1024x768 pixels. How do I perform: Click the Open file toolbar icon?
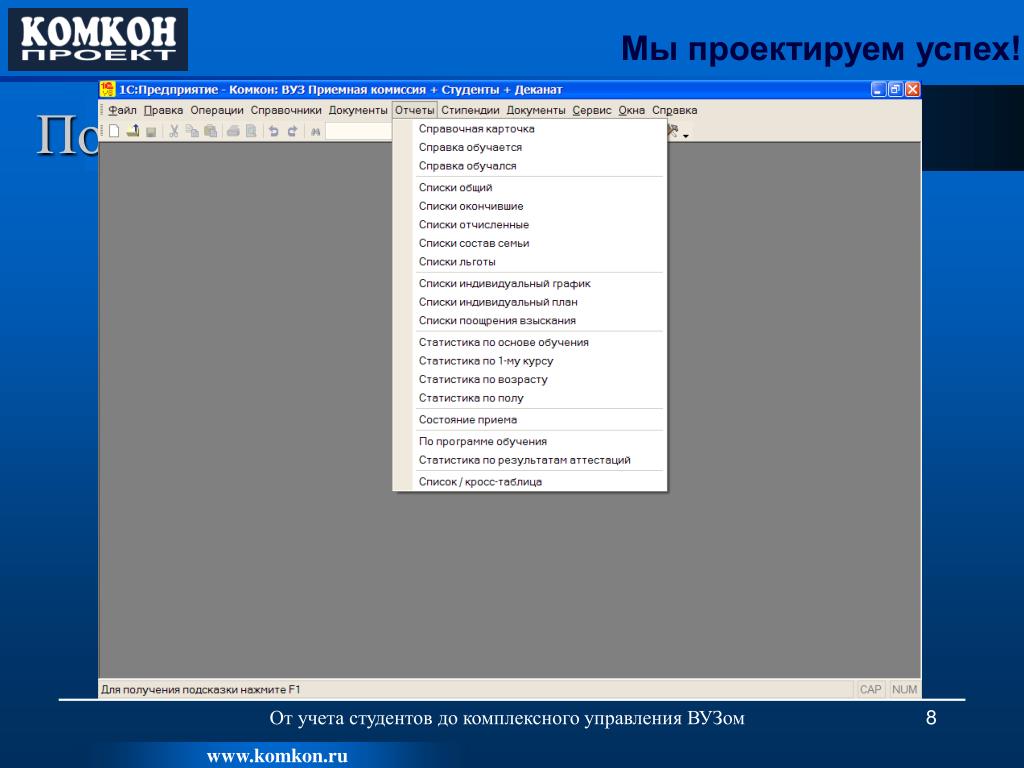pos(133,131)
